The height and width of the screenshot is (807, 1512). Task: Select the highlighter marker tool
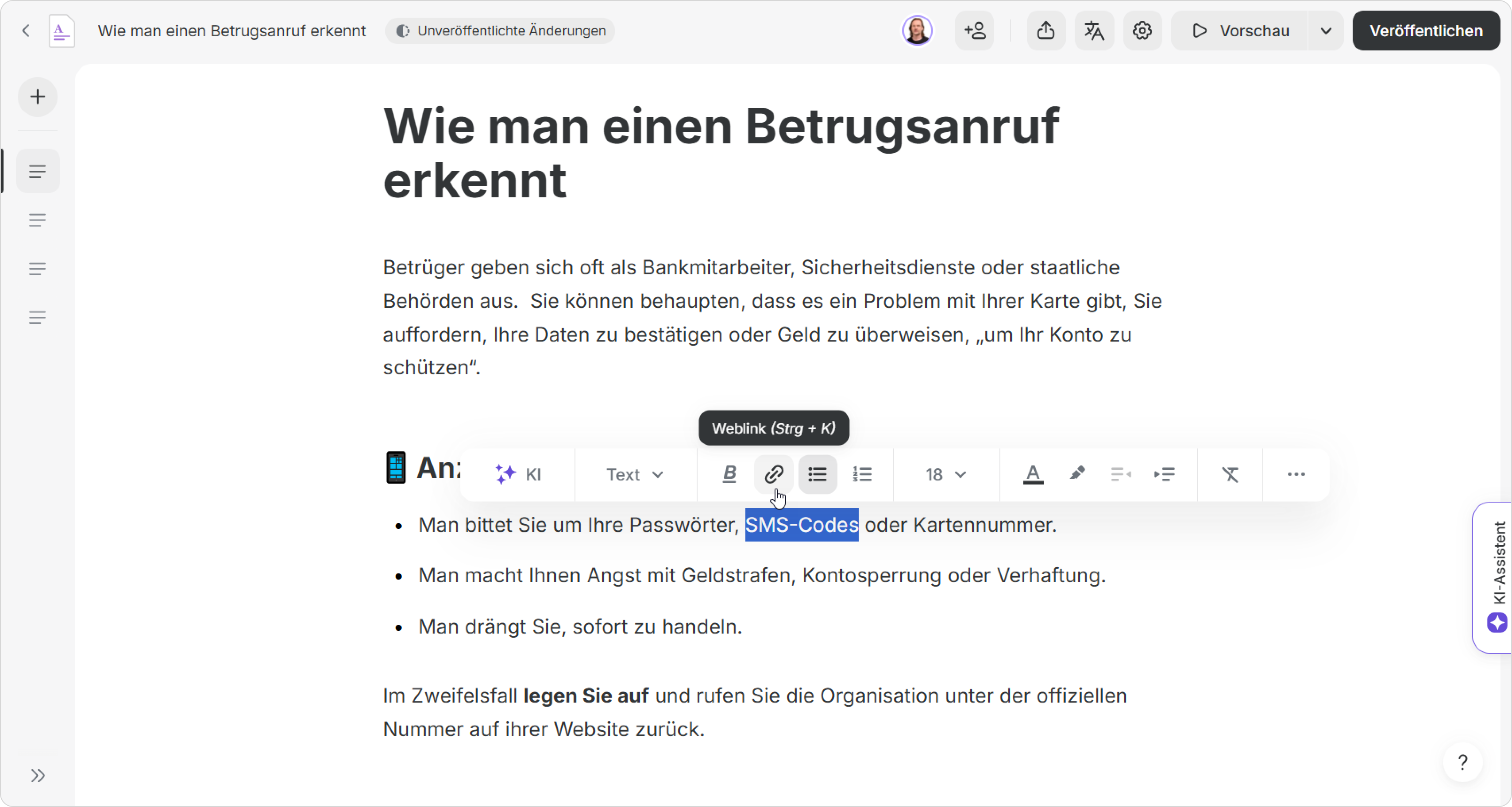(x=1077, y=473)
